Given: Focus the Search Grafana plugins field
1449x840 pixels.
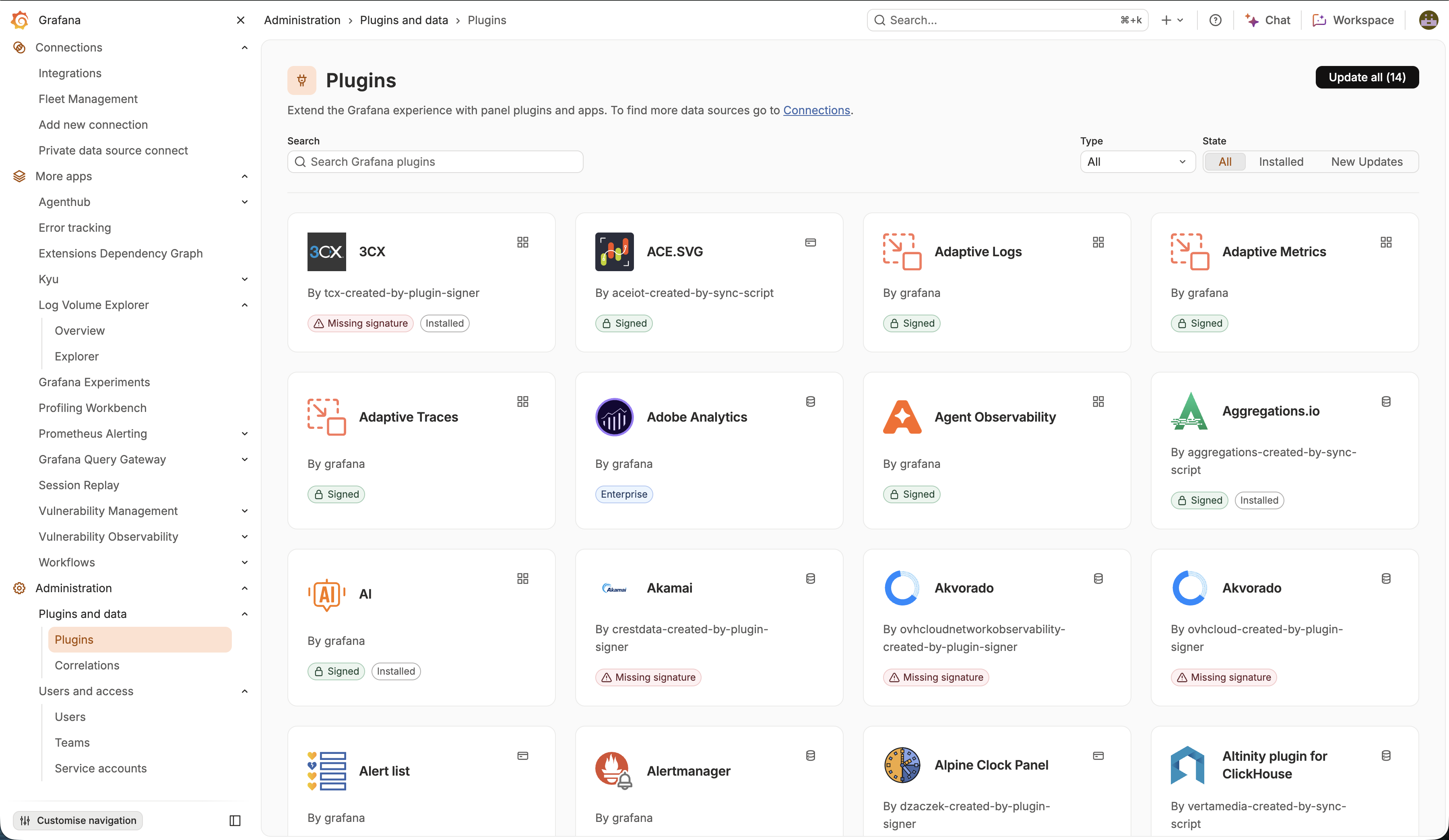Looking at the screenshot, I should (435, 161).
